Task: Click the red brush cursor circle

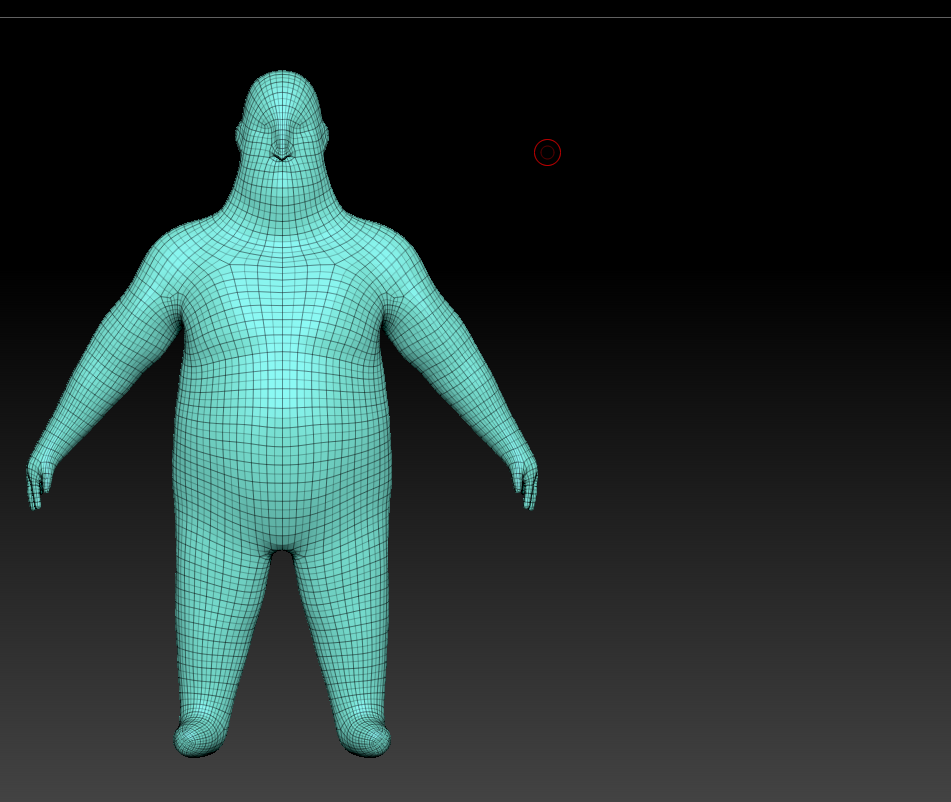Action: click(547, 152)
